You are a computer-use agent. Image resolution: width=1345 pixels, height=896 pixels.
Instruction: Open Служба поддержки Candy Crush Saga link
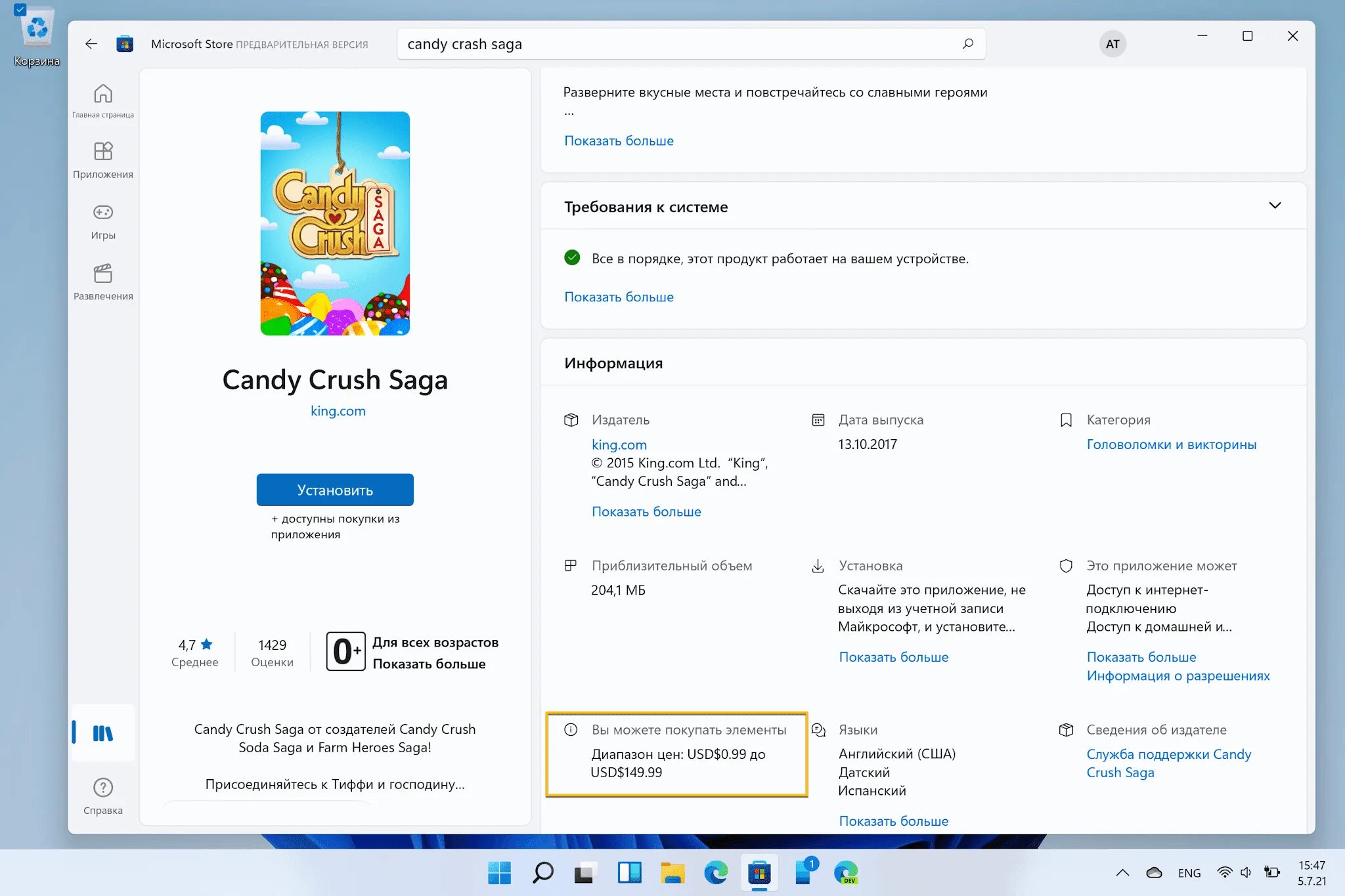point(1168,763)
